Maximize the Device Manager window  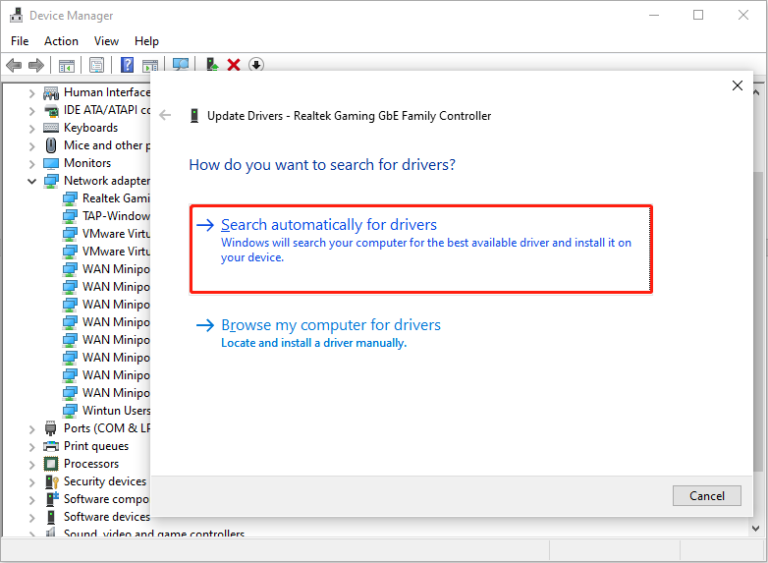coord(698,15)
